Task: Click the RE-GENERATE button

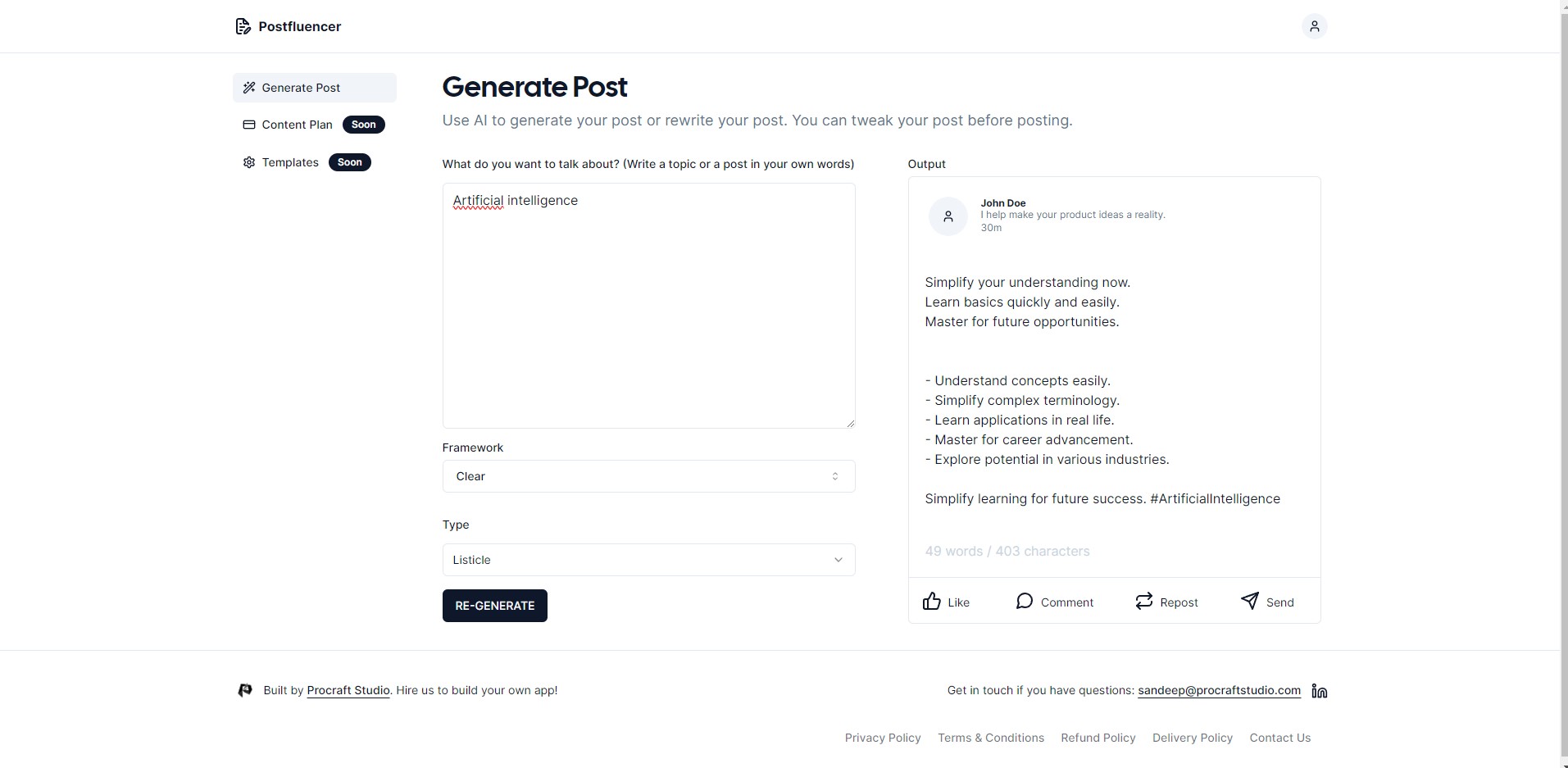Action: pyautogui.click(x=494, y=606)
